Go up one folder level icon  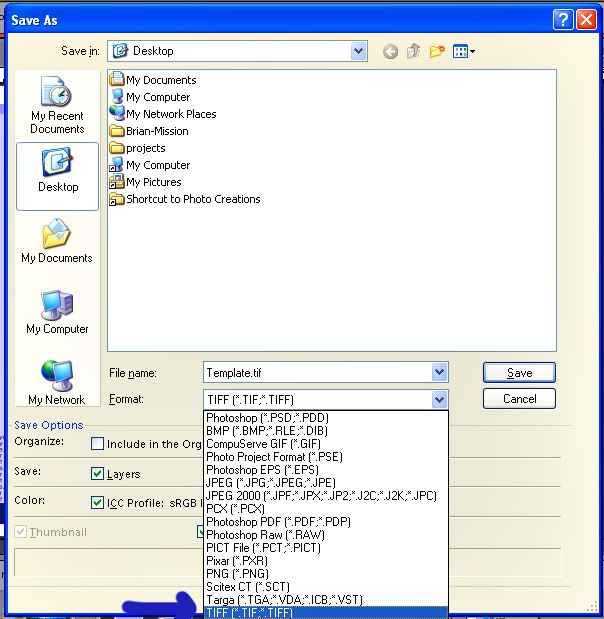click(x=413, y=51)
